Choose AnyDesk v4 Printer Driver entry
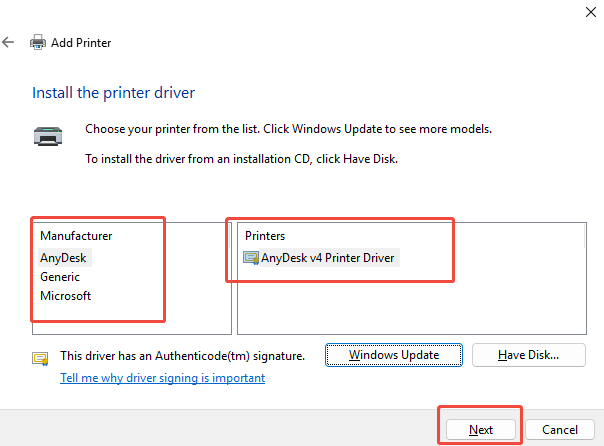 [x=327, y=258]
